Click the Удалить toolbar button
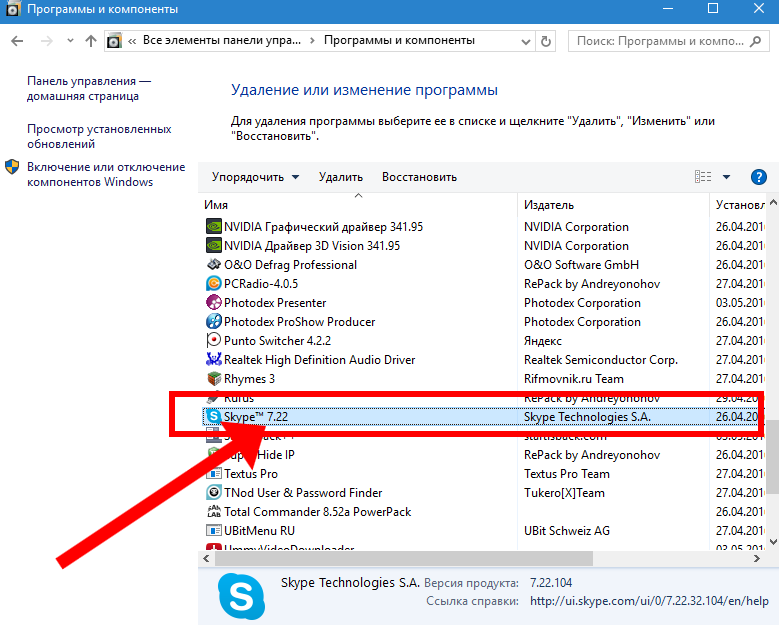Screen dimensions: 779x625 pos(340,177)
